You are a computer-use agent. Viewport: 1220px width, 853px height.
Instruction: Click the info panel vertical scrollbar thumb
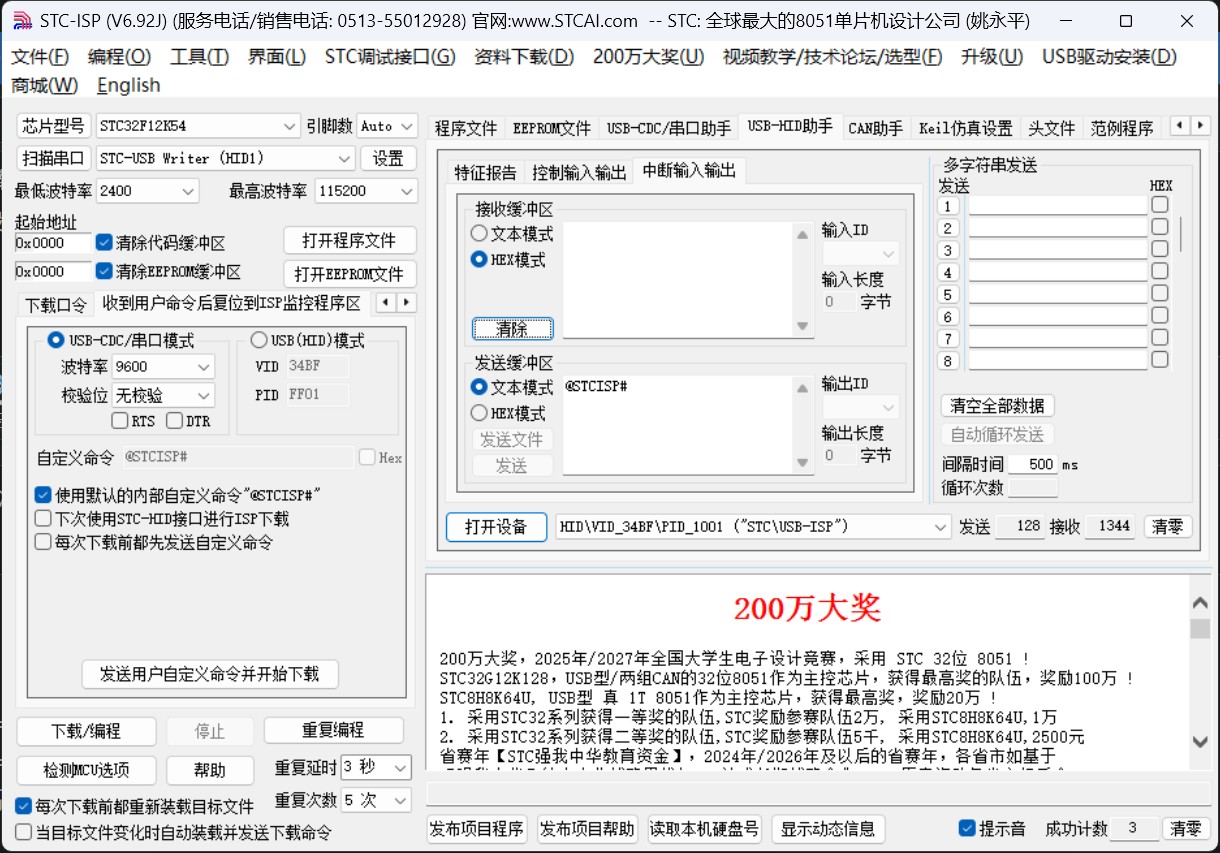[1200, 629]
